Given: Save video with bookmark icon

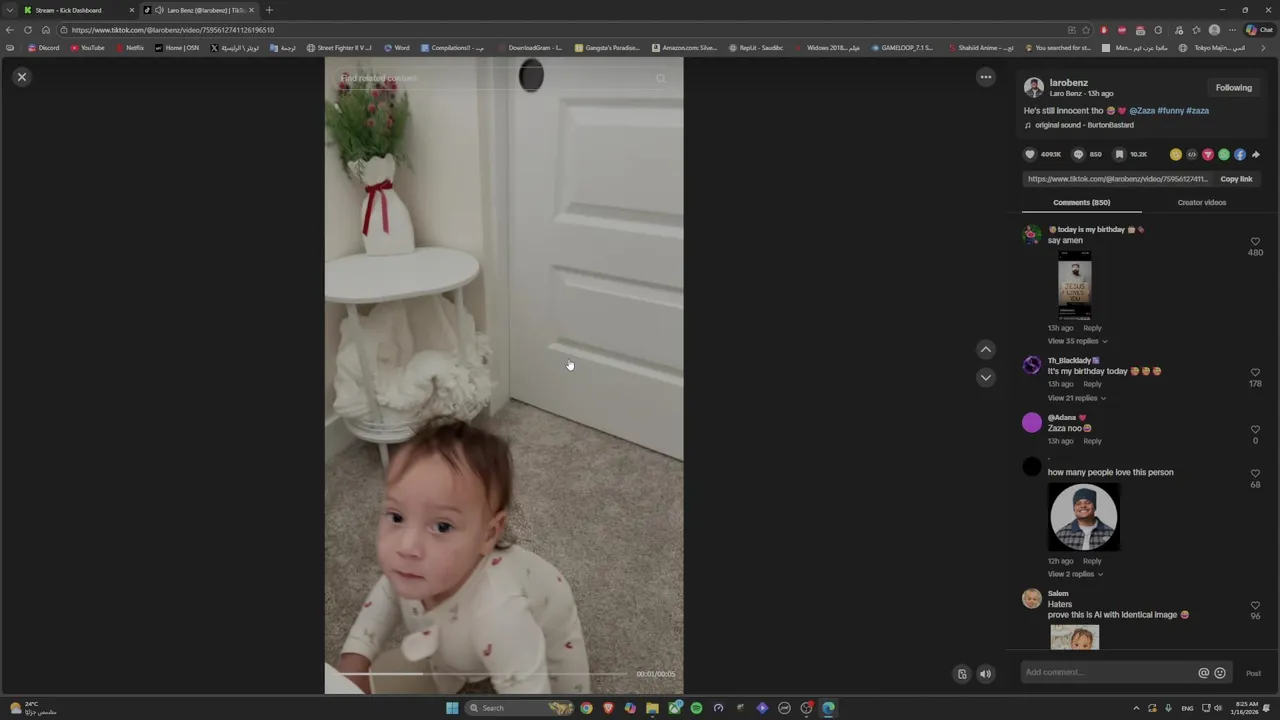Looking at the screenshot, I should pos(1119,154).
